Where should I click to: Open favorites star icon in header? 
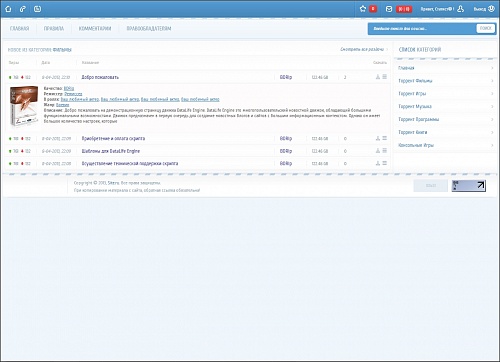point(363,9)
